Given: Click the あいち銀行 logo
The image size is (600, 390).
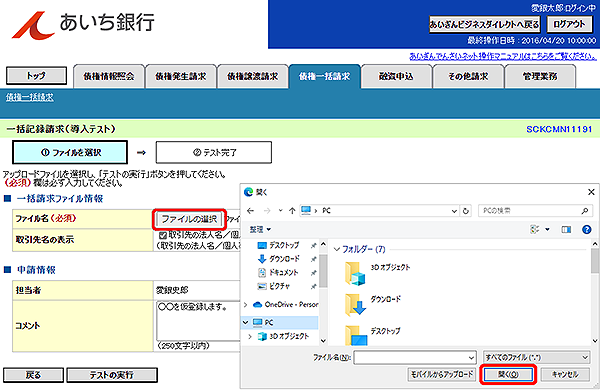Looking at the screenshot, I should 83,24.
